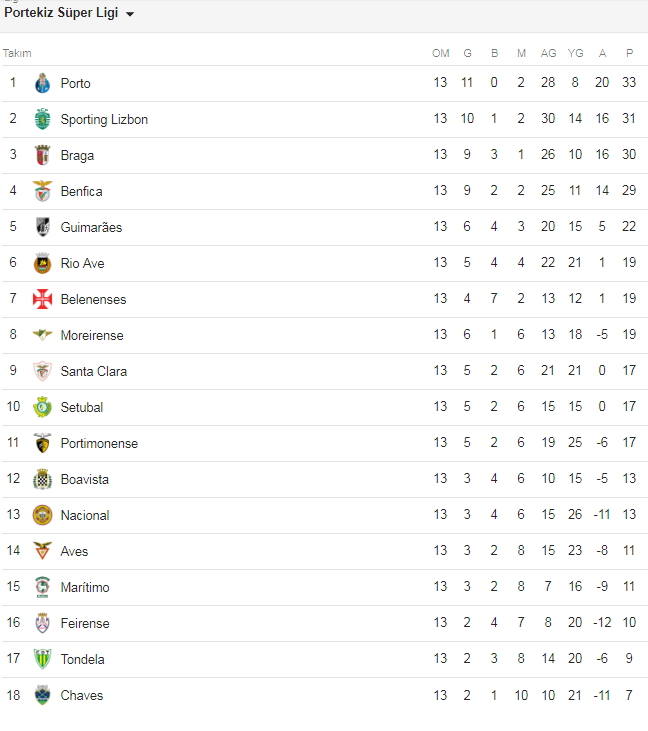
Task: Click the Tondela team name
Action: [82, 659]
